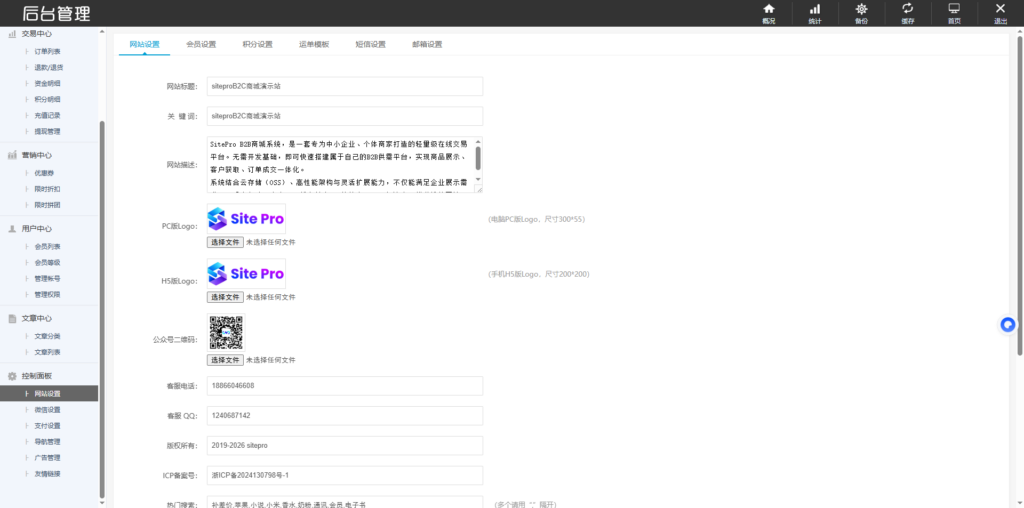This screenshot has width=1024, height=508.
Task: Open 限时拼团 in sidebar
Action: click(x=47, y=205)
